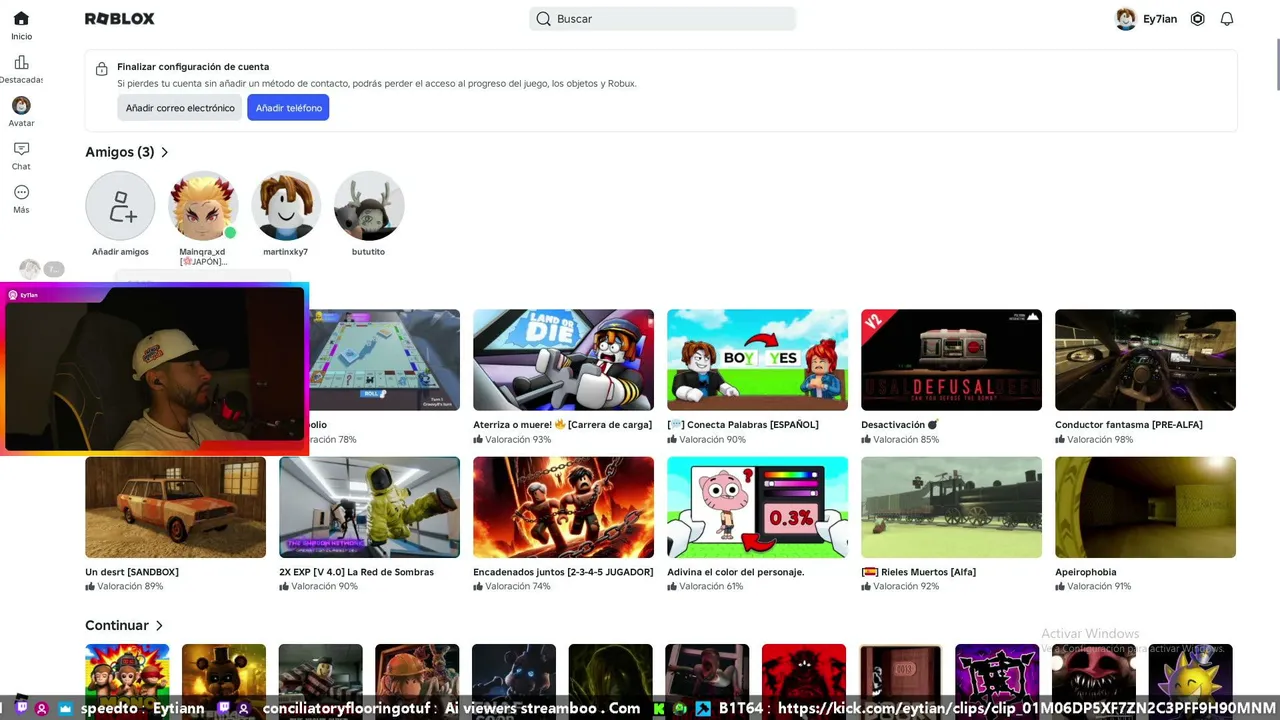Open the Desactivación game thumbnail
The width and height of the screenshot is (1280, 720).
click(x=951, y=360)
